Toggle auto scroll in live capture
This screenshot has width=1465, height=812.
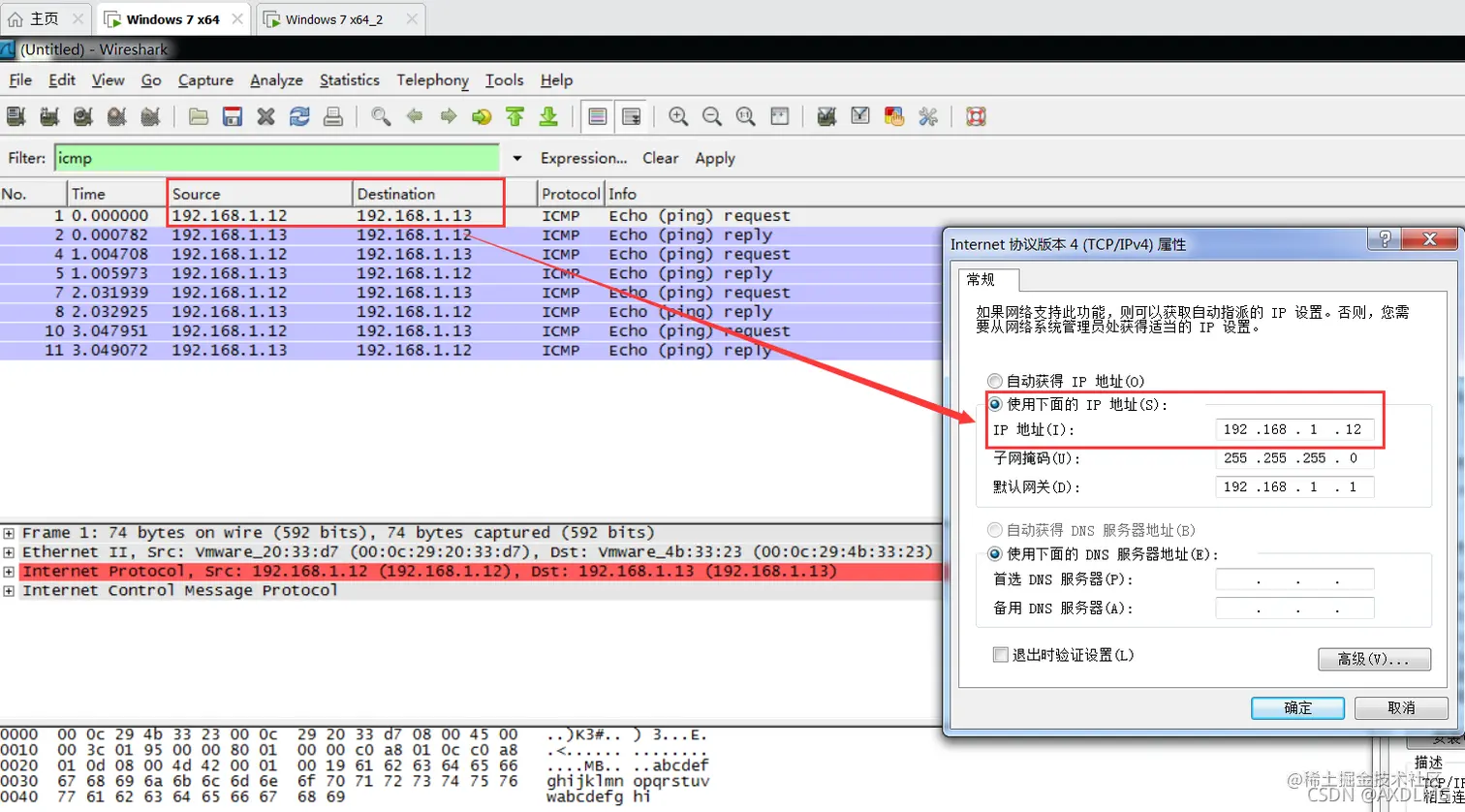coord(632,117)
